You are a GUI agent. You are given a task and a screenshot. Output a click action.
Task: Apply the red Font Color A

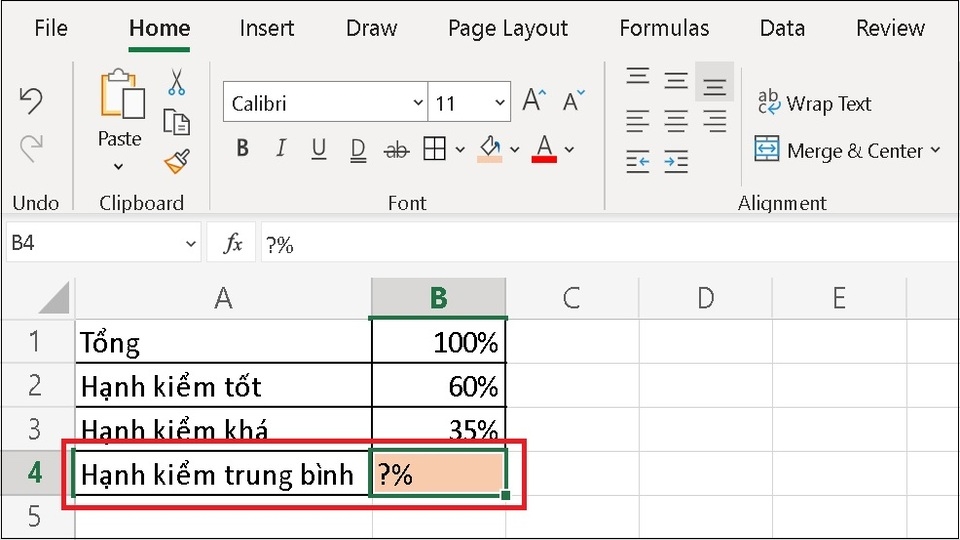click(x=544, y=149)
